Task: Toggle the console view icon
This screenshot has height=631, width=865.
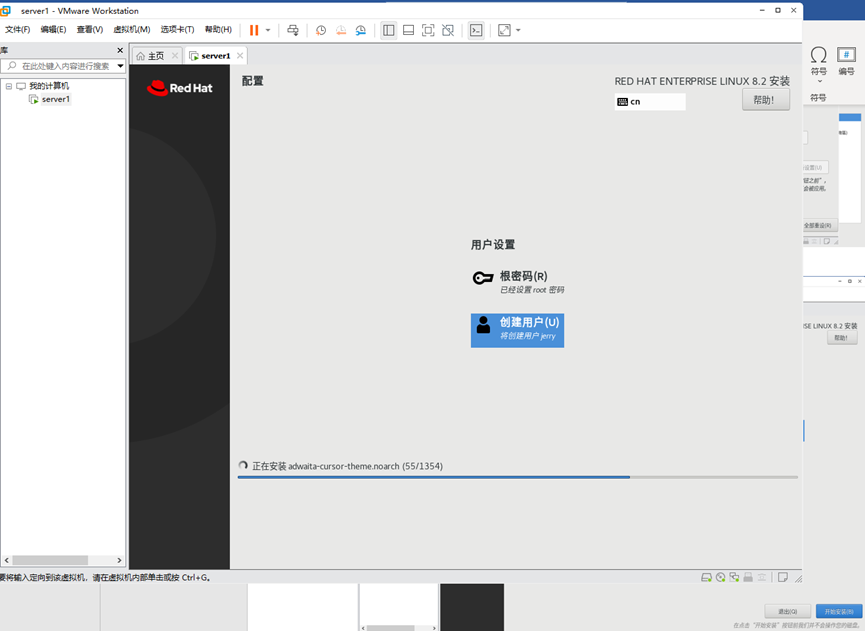Action: (x=476, y=30)
